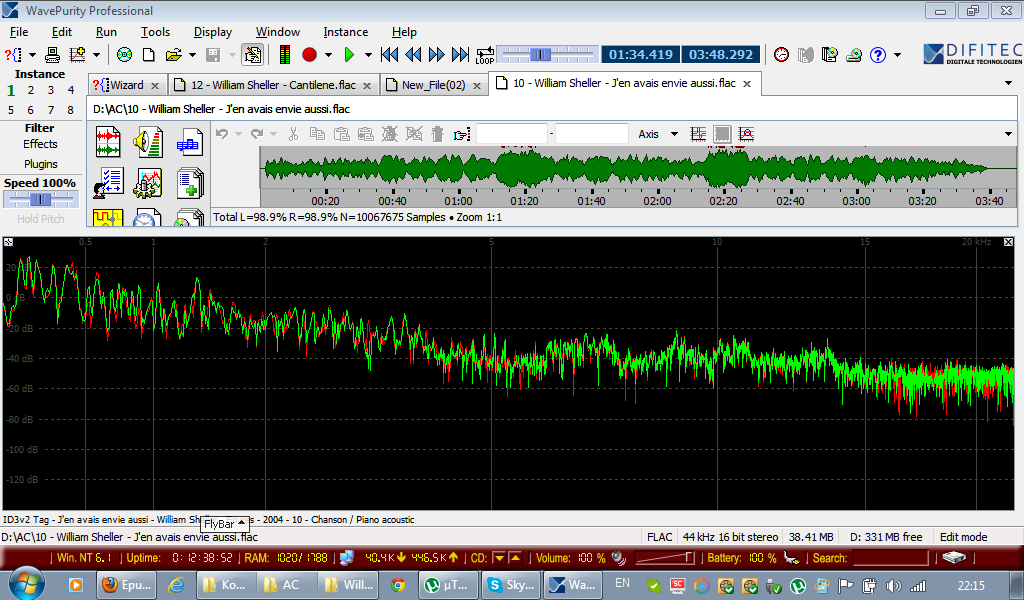Select instance number 2

pyautogui.click(x=31, y=90)
